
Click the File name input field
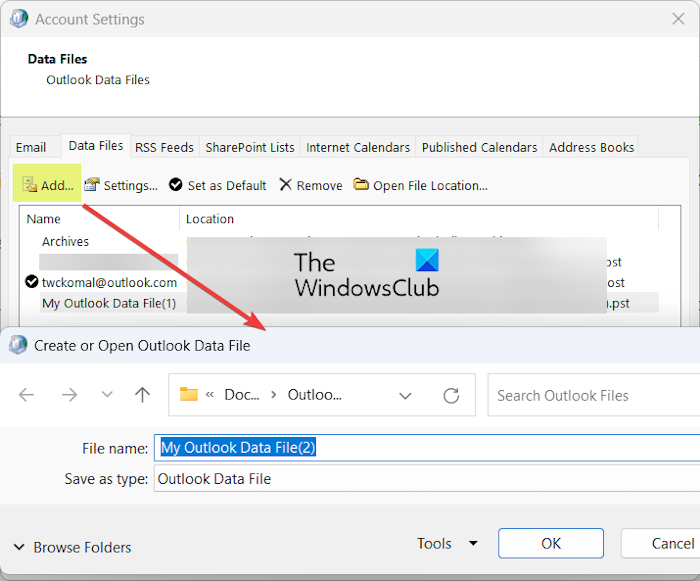point(427,447)
